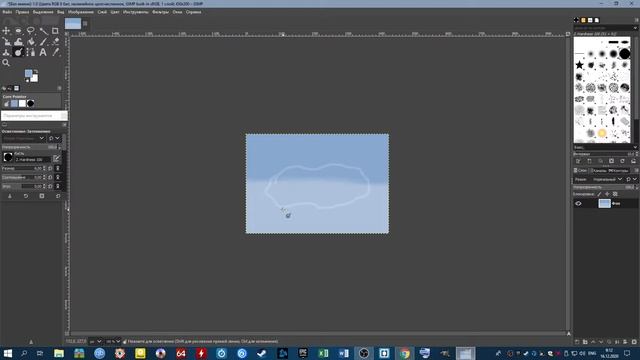Open brushes dock configure tab menu

[636, 20]
